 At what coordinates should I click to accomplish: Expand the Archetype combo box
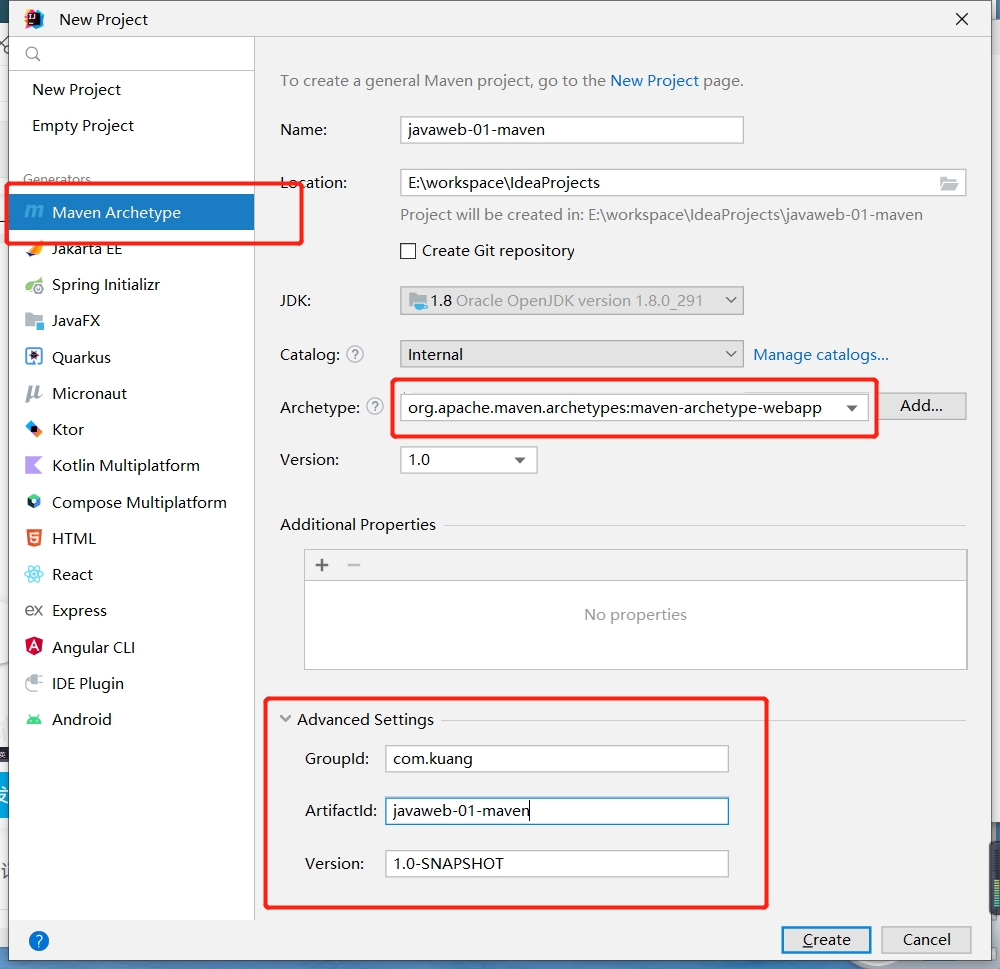point(852,408)
